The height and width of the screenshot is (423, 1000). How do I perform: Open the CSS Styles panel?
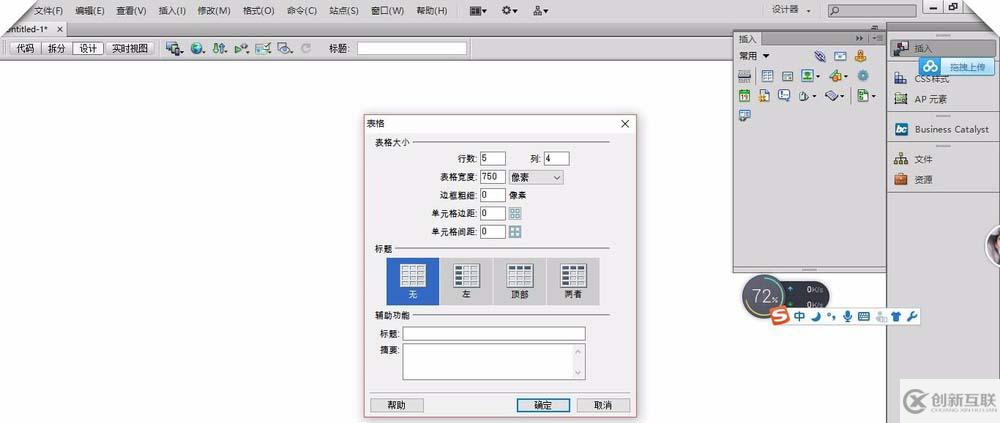click(x=922, y=79)
